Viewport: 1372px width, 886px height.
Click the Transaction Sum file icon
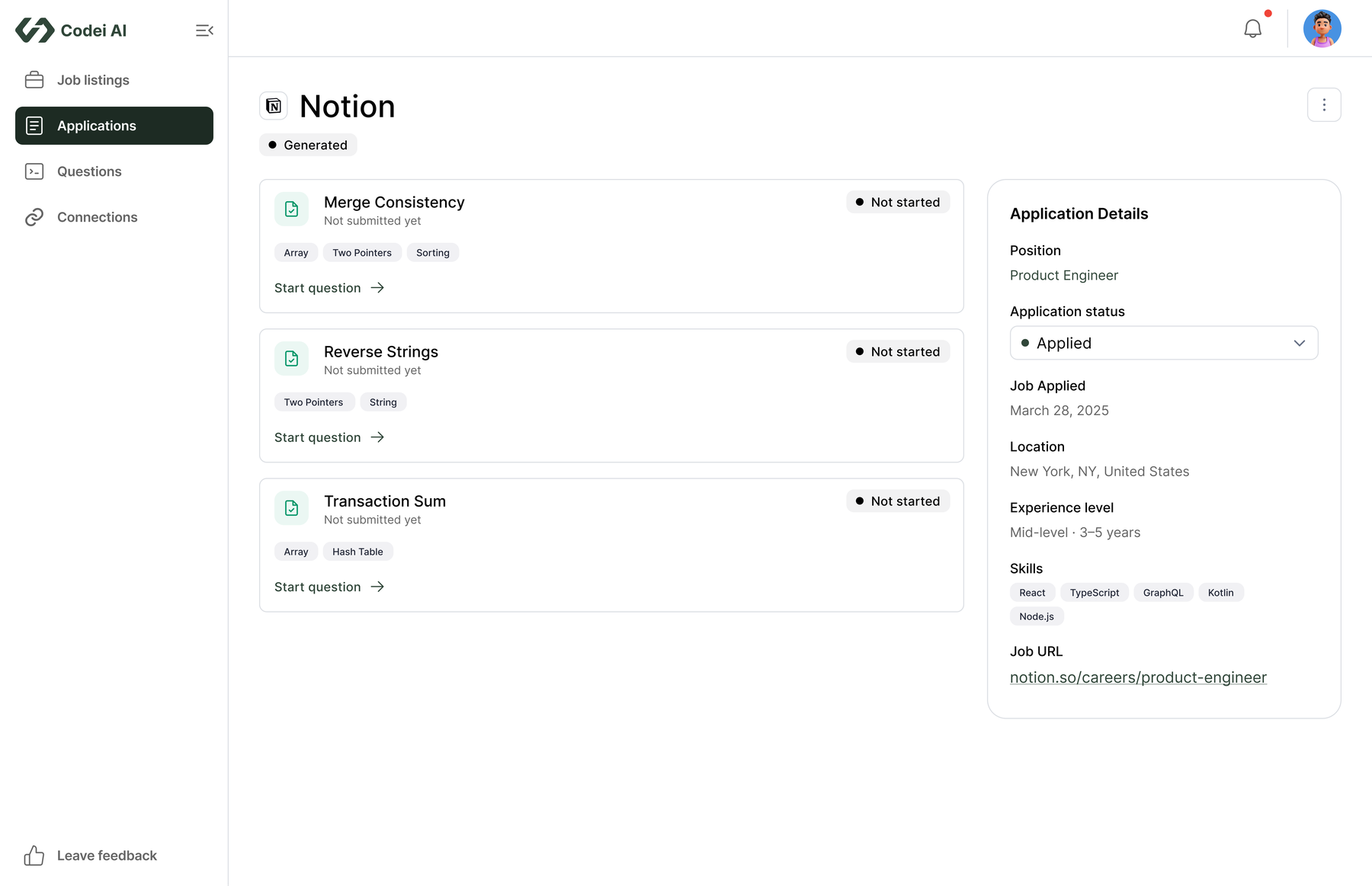click(291, 508)
